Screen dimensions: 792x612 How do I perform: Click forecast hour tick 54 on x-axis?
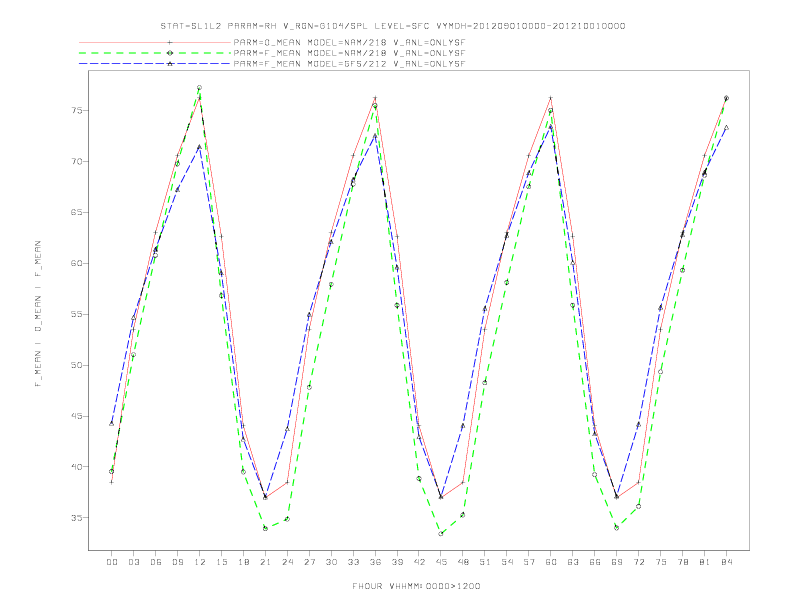tap(507, 562)
